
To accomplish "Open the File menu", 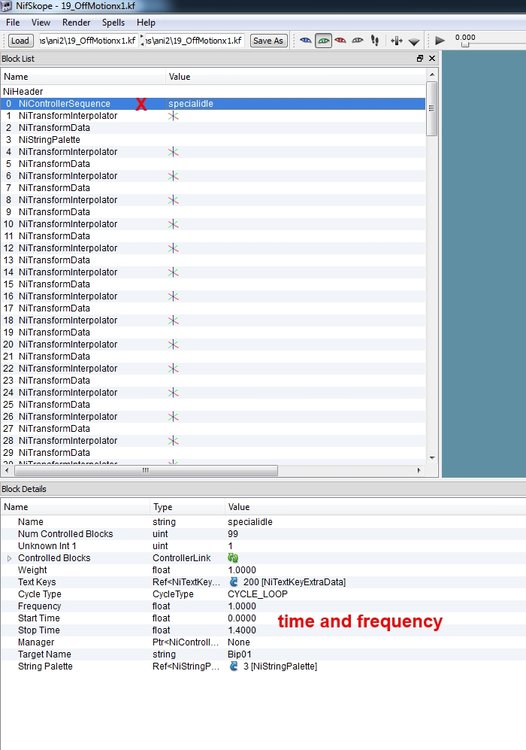I will pyautogui.click(x=13, y=22).
